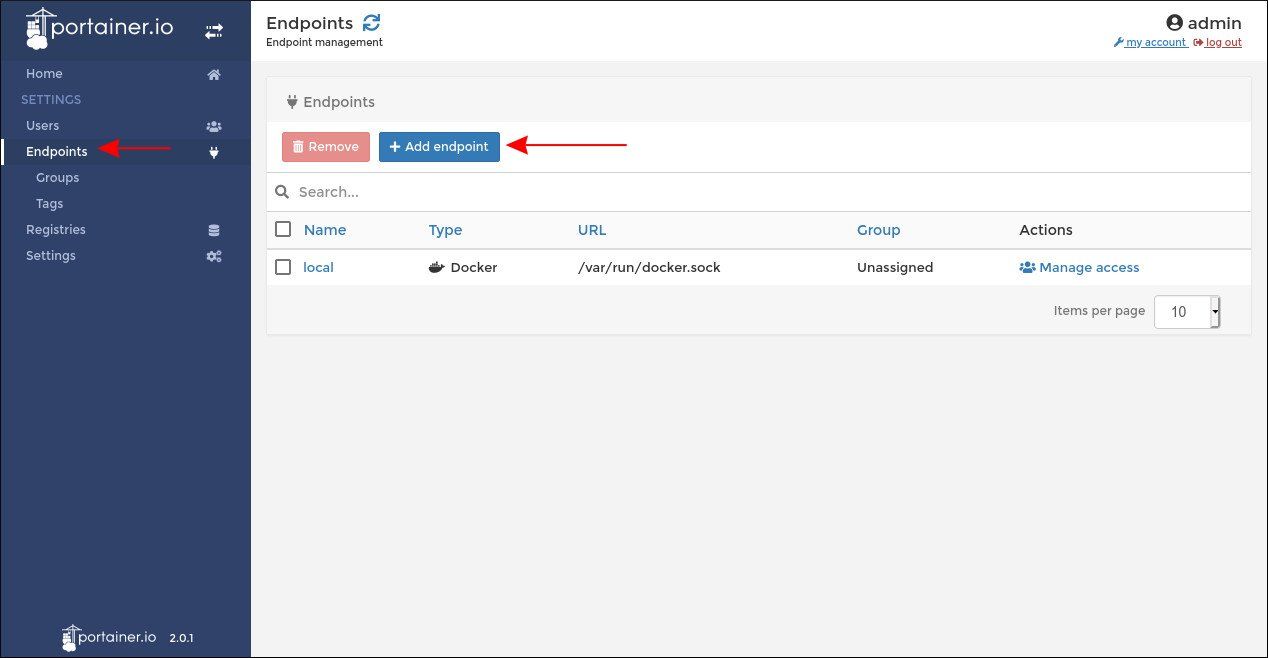Navigate to Users in the sidebar
Viewport: 1268px width, 658px height.
click(43, 125)
